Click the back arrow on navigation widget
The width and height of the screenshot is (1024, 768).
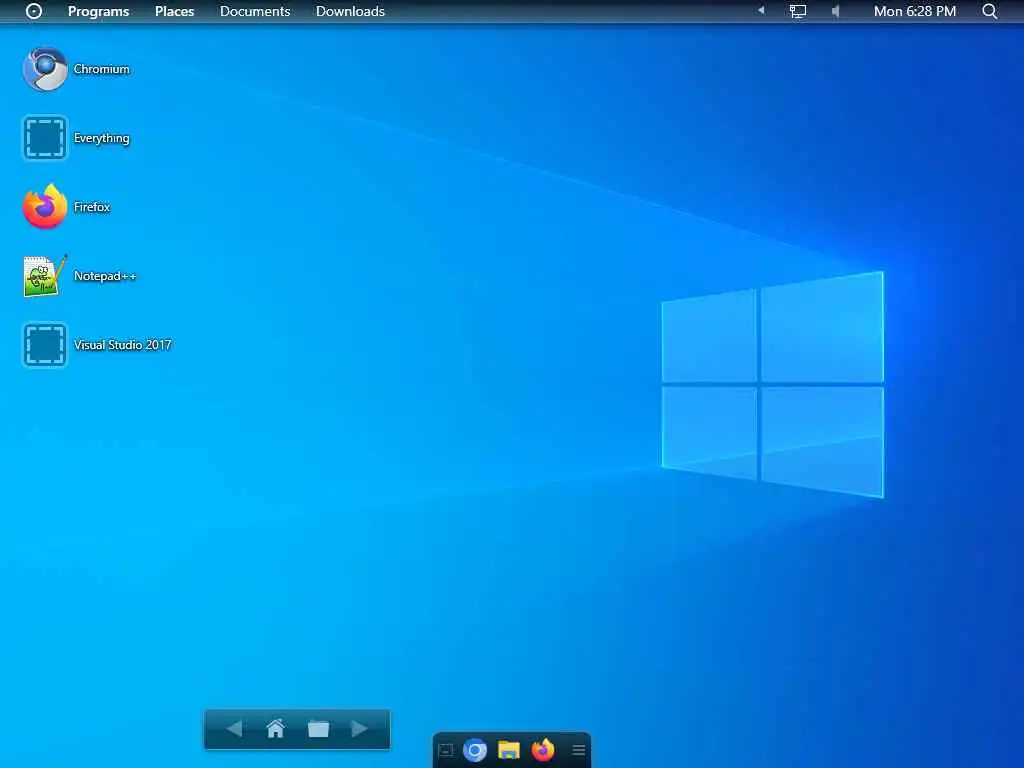pos(234,728)
